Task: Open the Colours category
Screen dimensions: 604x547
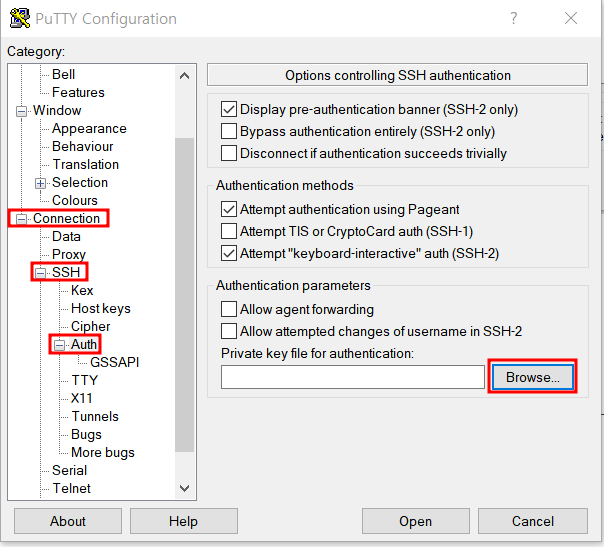Action: point(75,200)
